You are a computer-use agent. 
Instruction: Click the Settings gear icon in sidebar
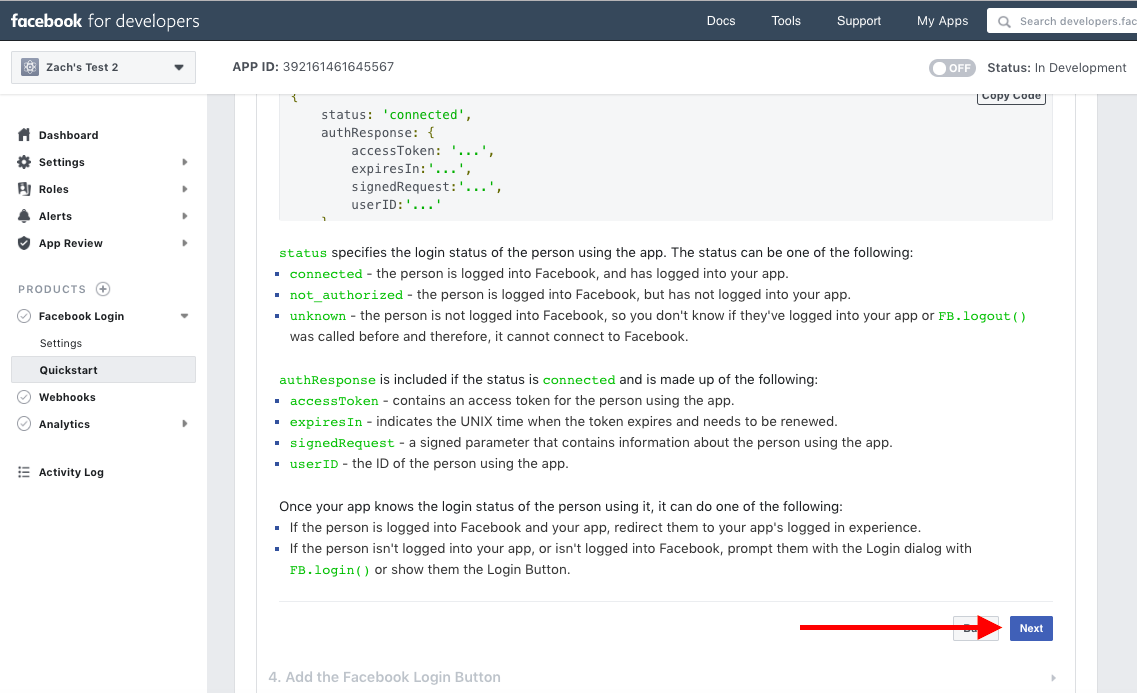point(24,162)
